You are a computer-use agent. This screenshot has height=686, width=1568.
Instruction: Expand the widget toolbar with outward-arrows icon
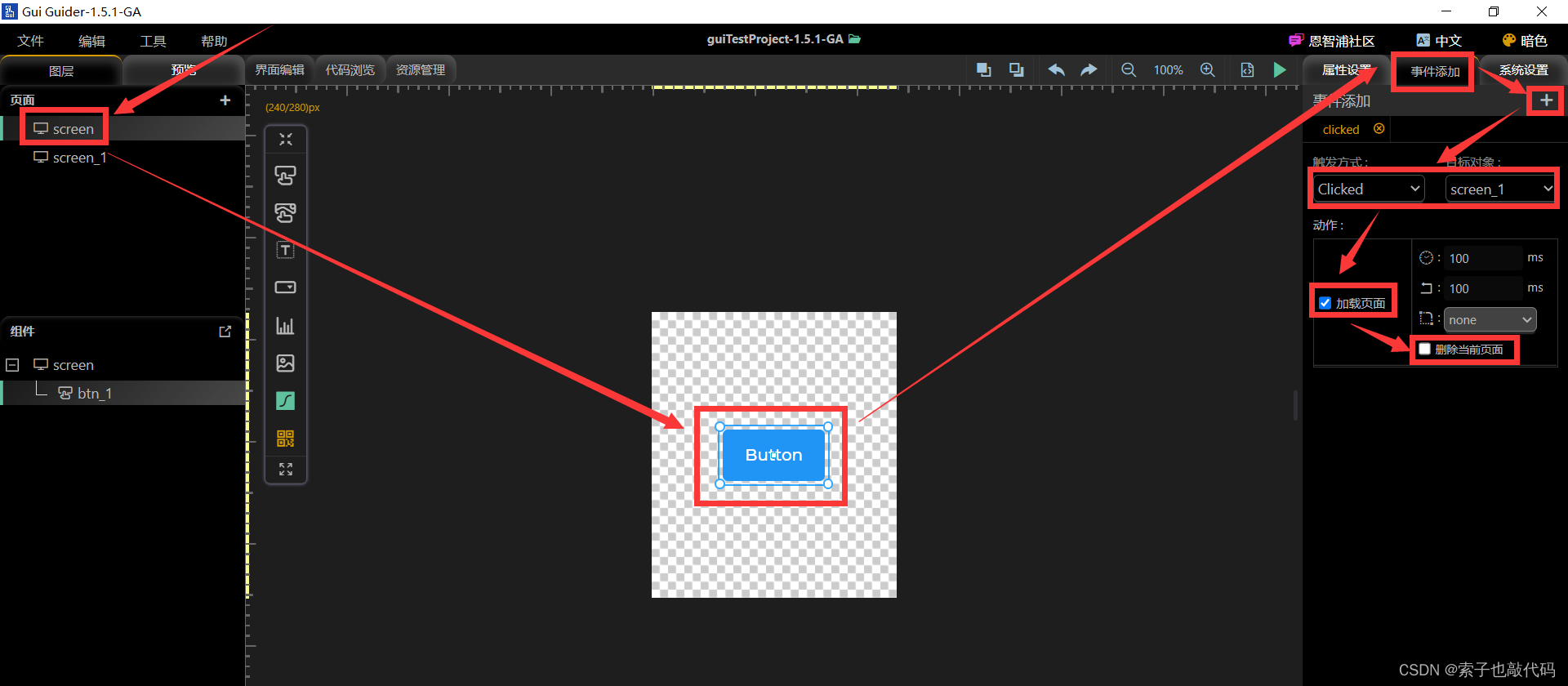(286, 470)
